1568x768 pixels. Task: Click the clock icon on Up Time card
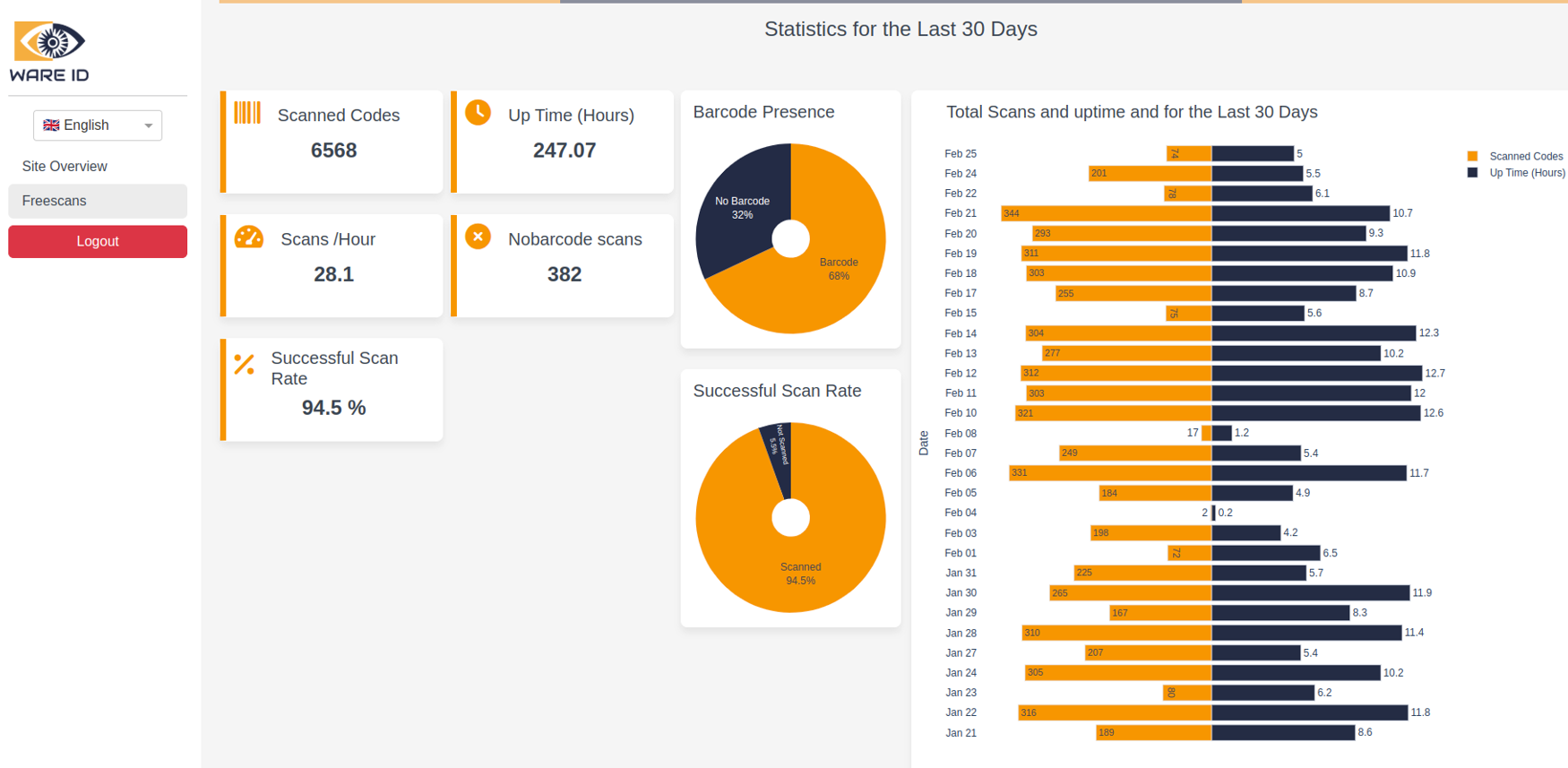pos(478,113)
